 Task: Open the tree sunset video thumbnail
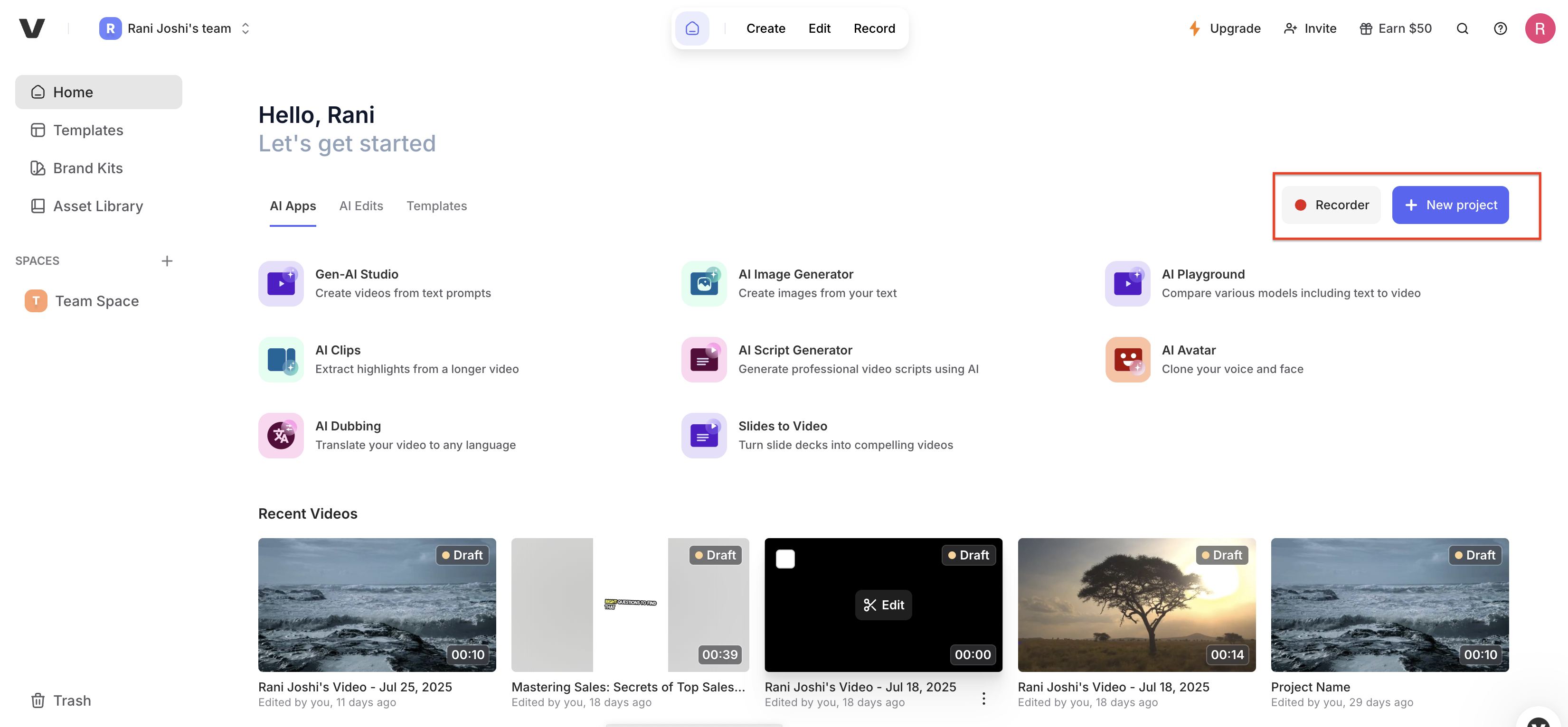(1136, 604)
